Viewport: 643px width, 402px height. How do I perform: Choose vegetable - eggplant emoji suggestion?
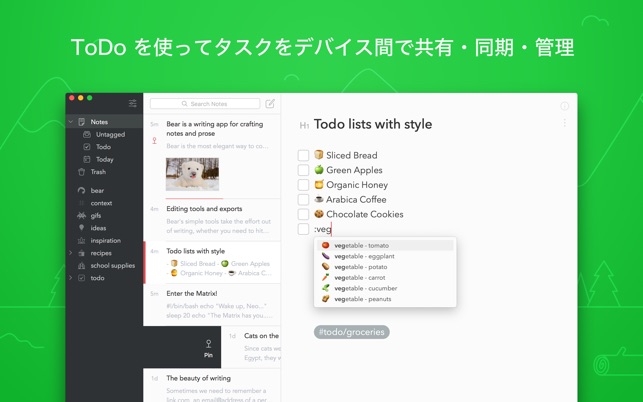tap(385, 256)
